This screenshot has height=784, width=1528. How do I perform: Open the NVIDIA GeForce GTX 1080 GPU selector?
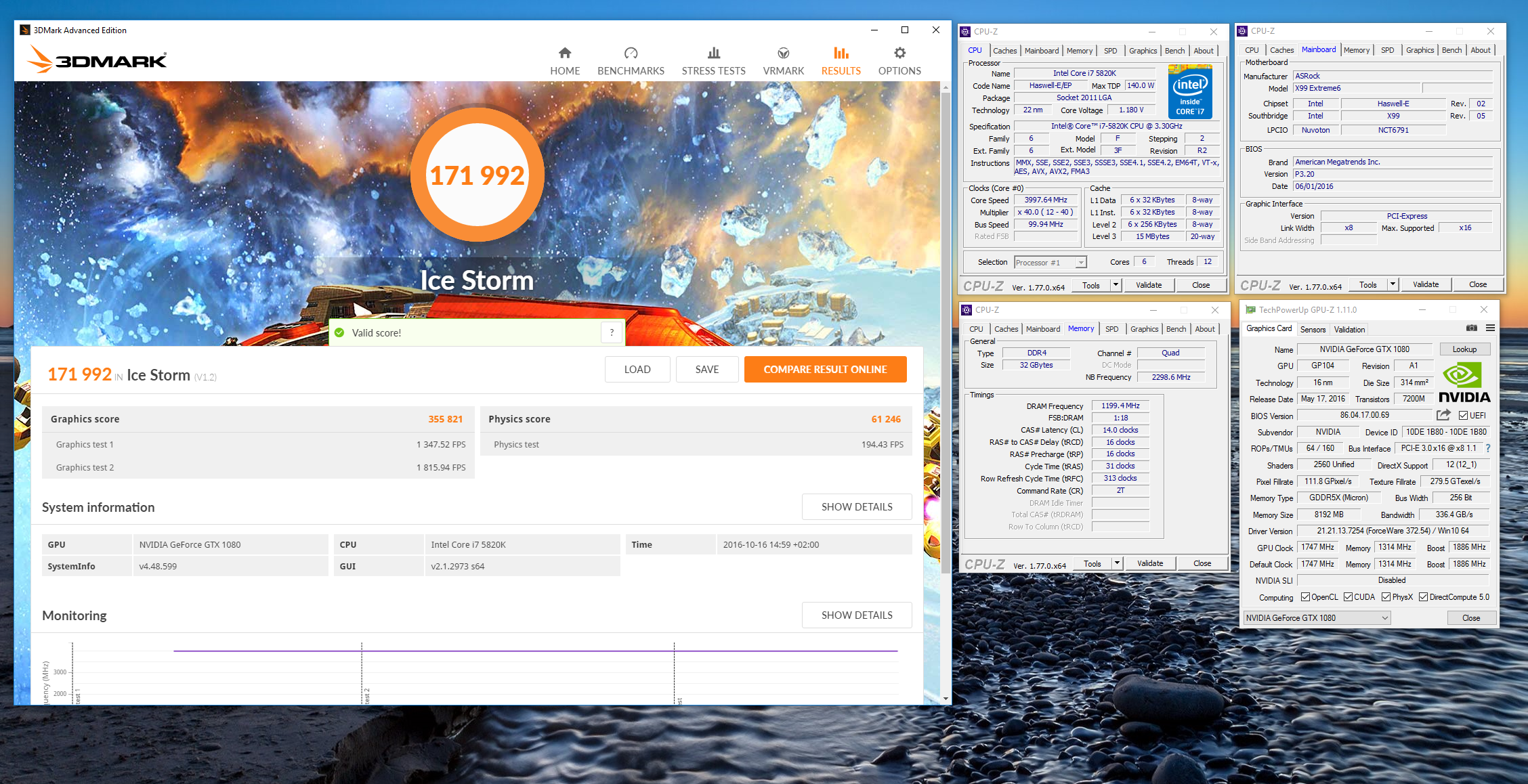point(1317,617)
